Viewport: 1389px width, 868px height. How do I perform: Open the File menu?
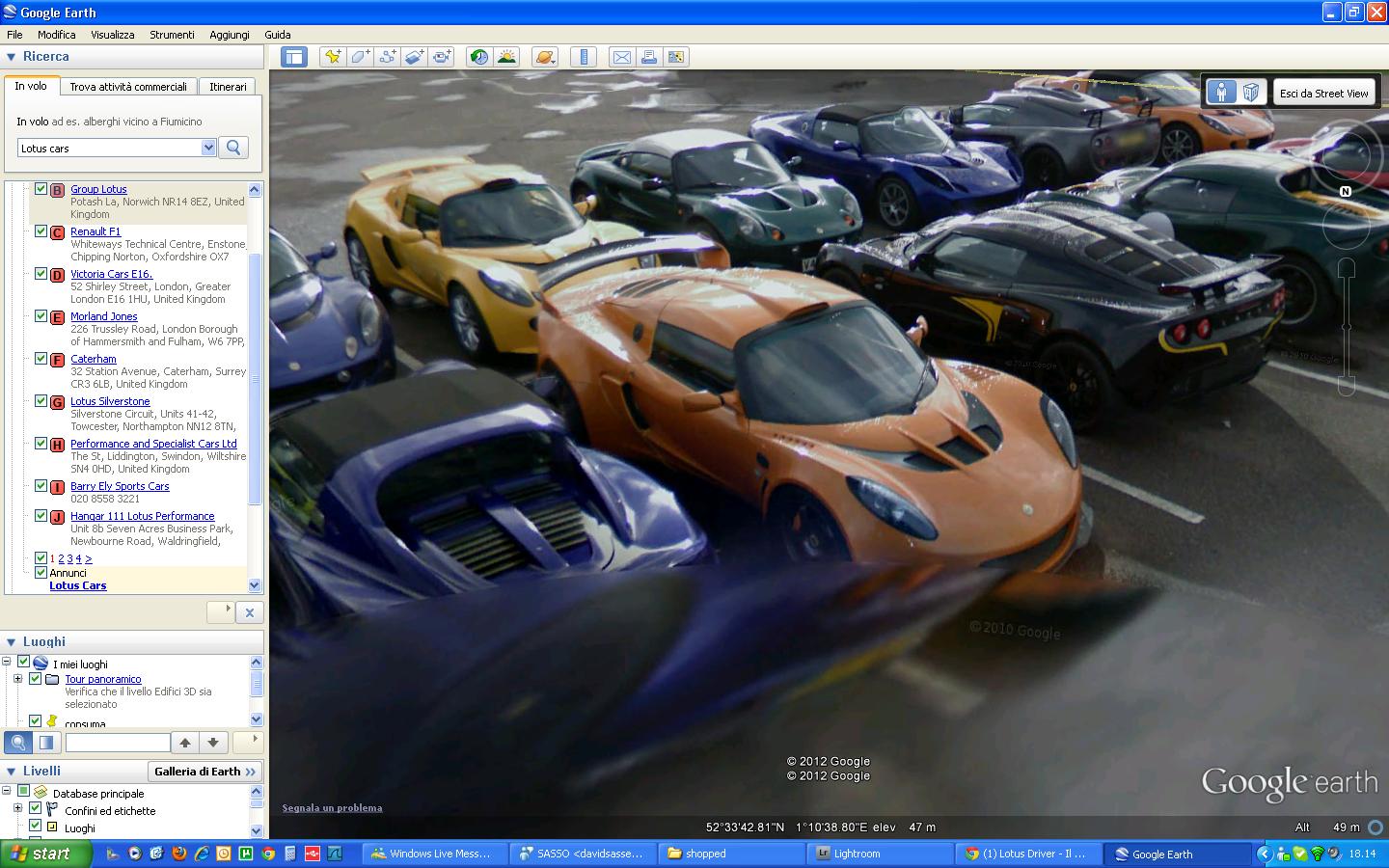[14, 35]
